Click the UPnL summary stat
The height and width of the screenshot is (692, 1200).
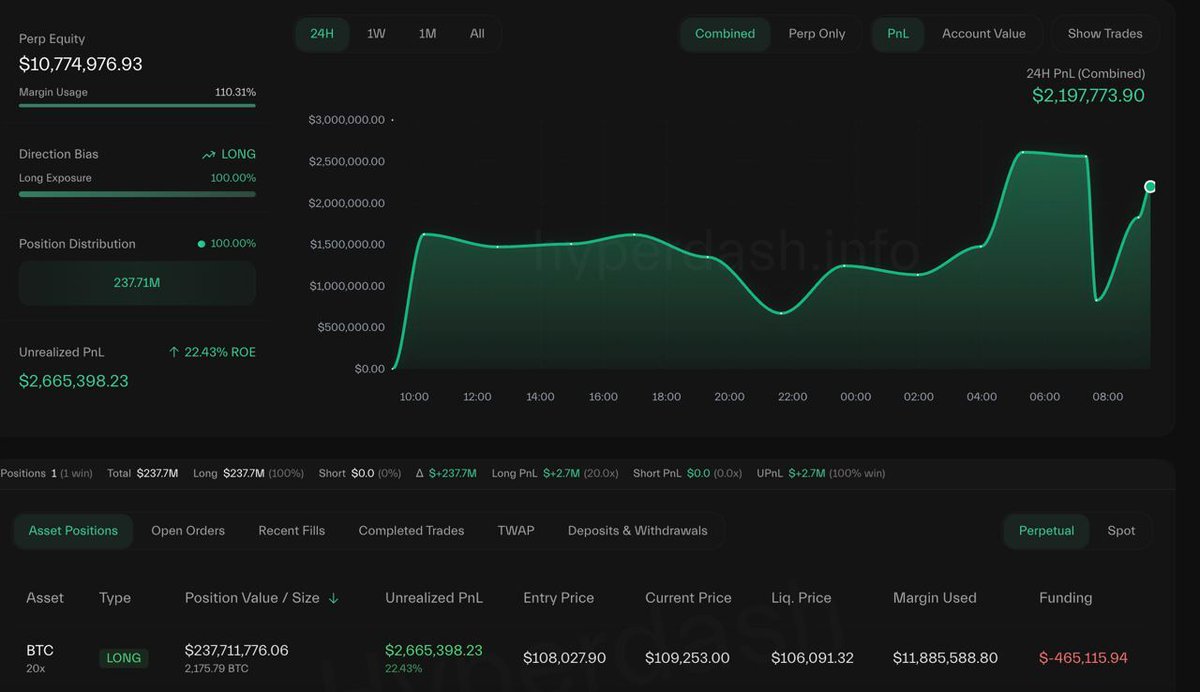821,473
